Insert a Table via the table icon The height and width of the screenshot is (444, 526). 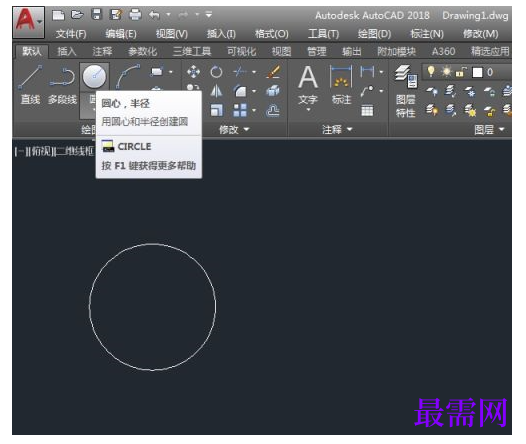point(367,110)
